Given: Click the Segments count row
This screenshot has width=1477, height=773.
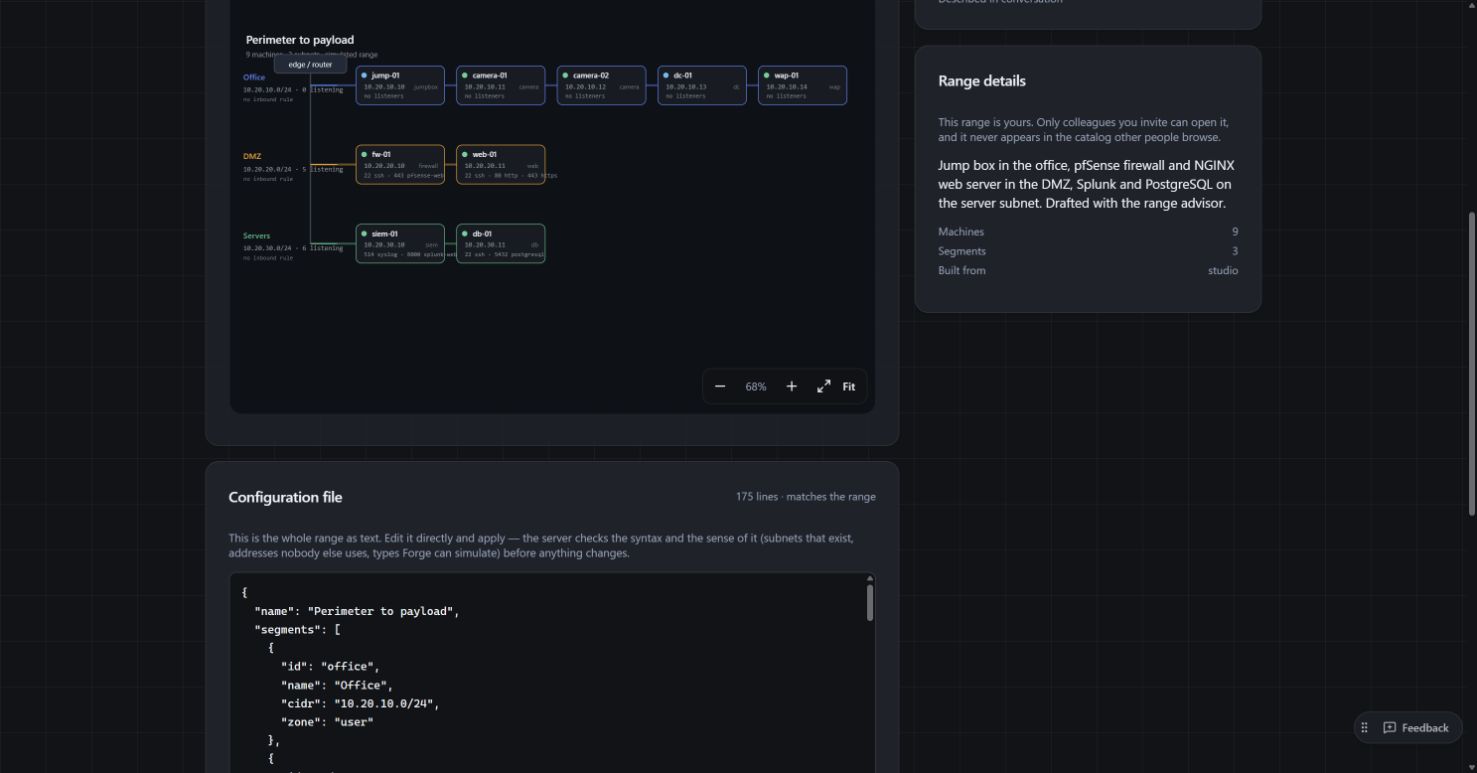Looking at the screenshot, I should pos(1088,251).
